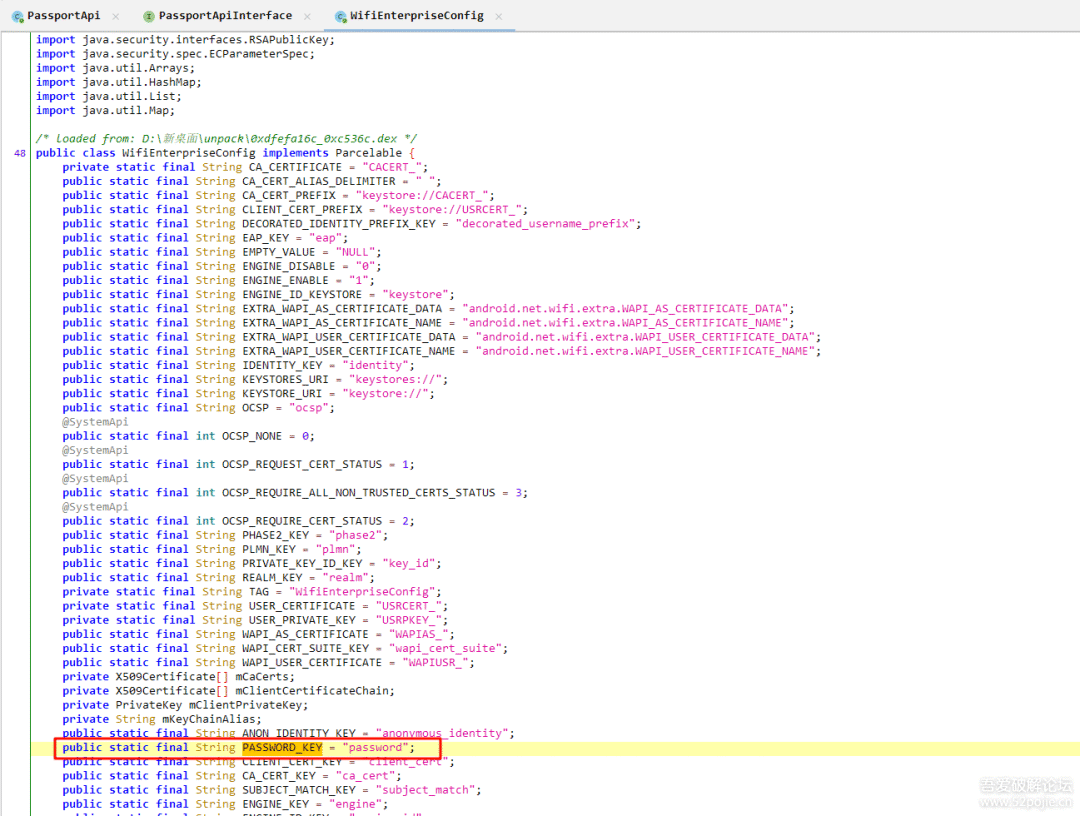Click the CA_CERT_ALIAS_DELIMITER constant
The image size is (1080, 816).
tap(319, 181)
